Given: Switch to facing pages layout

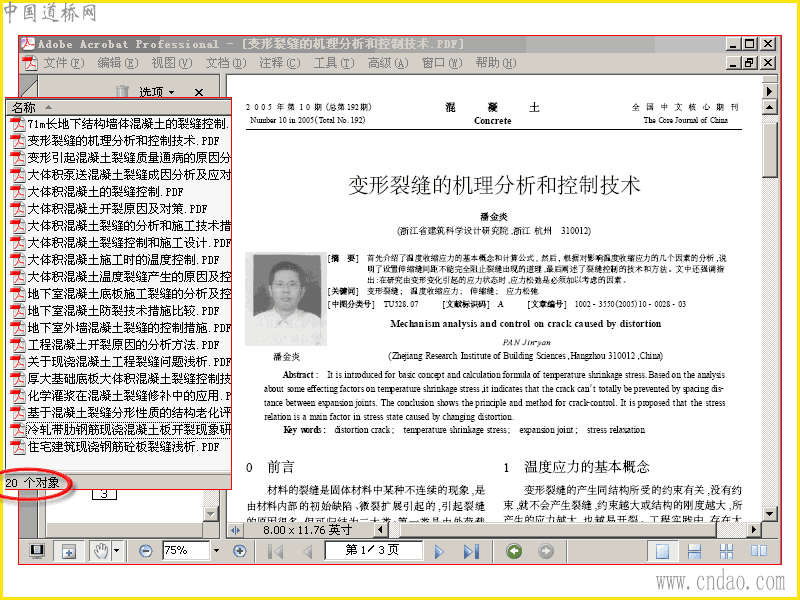Looking at the screenshot, I should coord(759,552).
